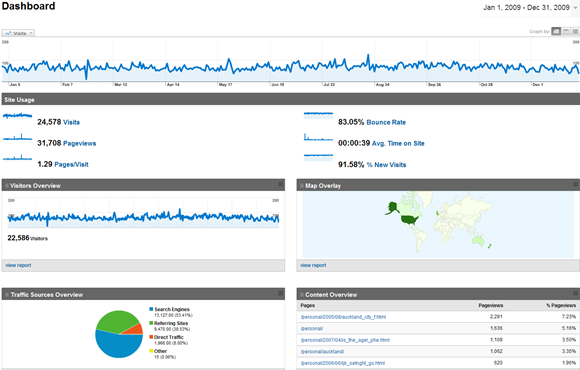Click the May 17 label on the visits graph
The width and height of the screenshot is (580, 370).
click(226, 85)
